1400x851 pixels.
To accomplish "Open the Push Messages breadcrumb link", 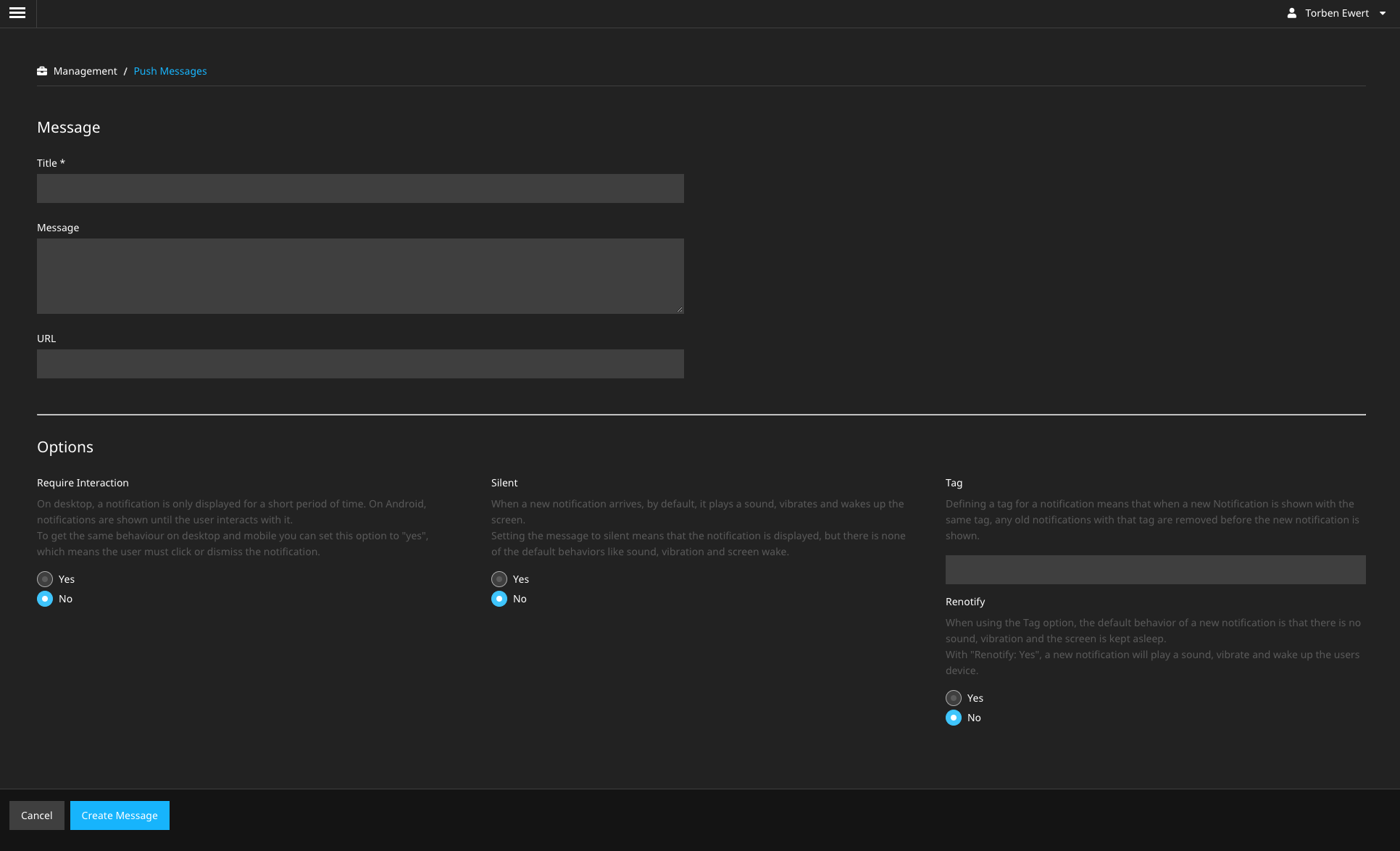I will point(170,71).
